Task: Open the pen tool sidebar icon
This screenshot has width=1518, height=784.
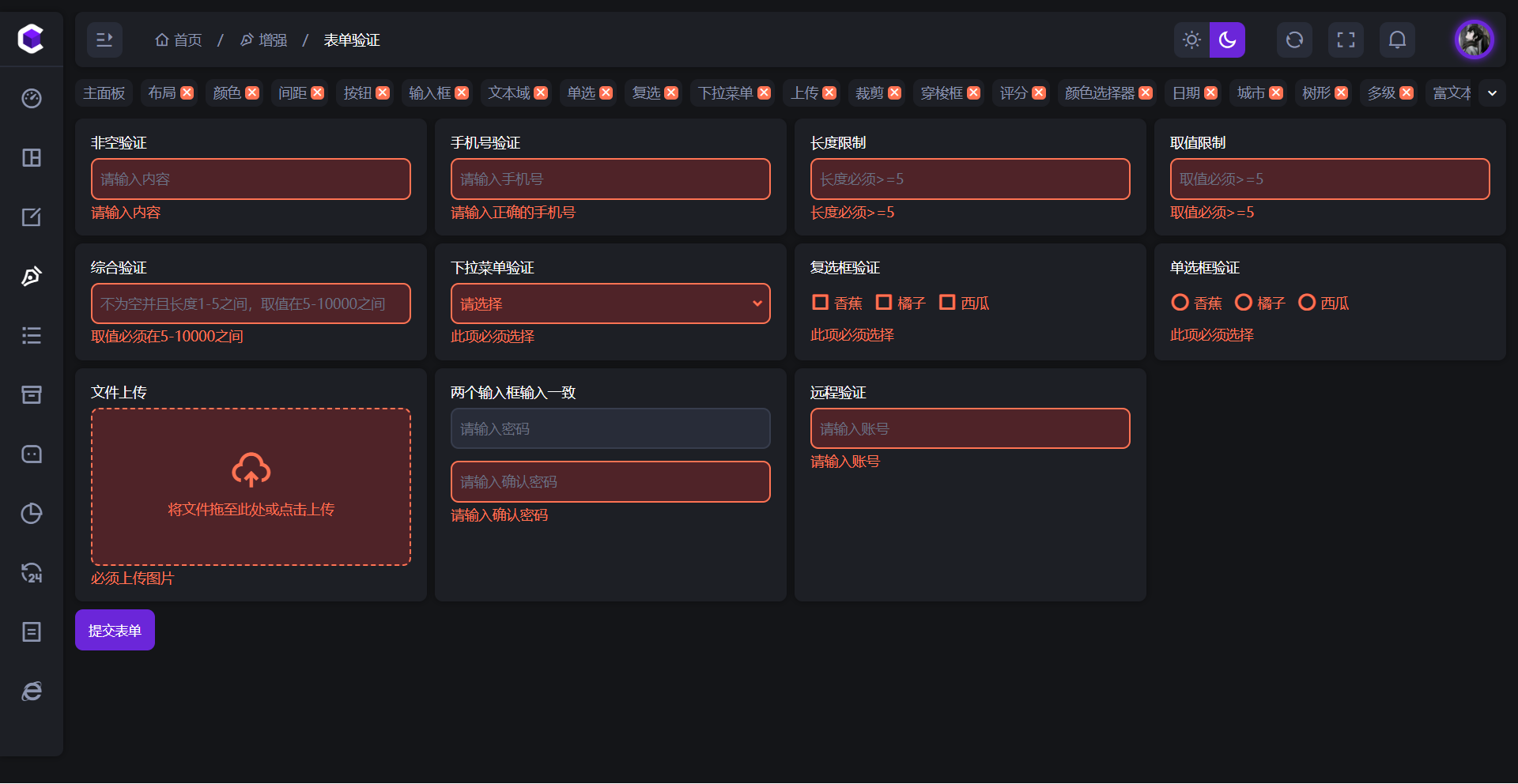Action: coord(32,277)
